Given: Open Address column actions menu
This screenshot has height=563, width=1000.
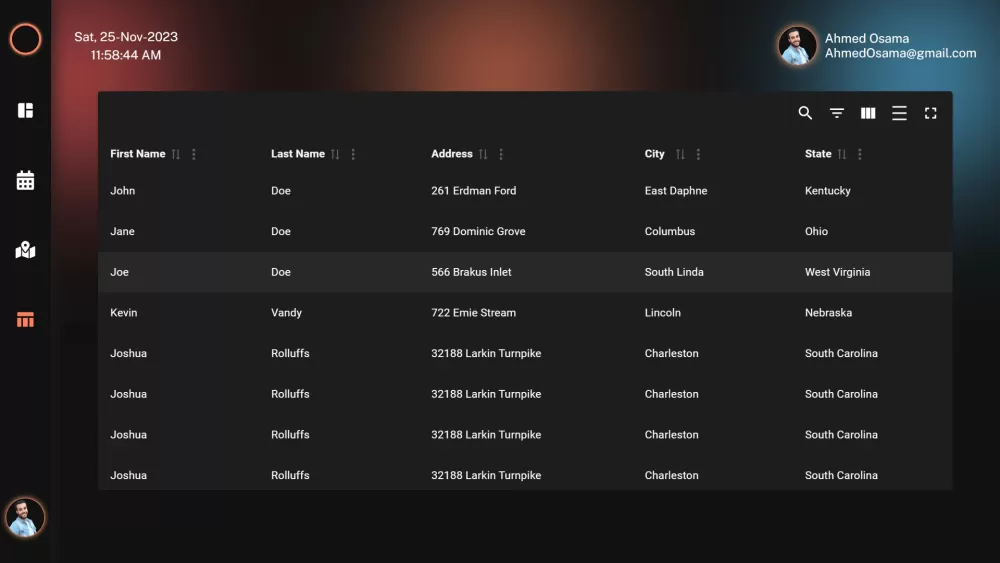Looking at the screenshot, I should point(501,154).
